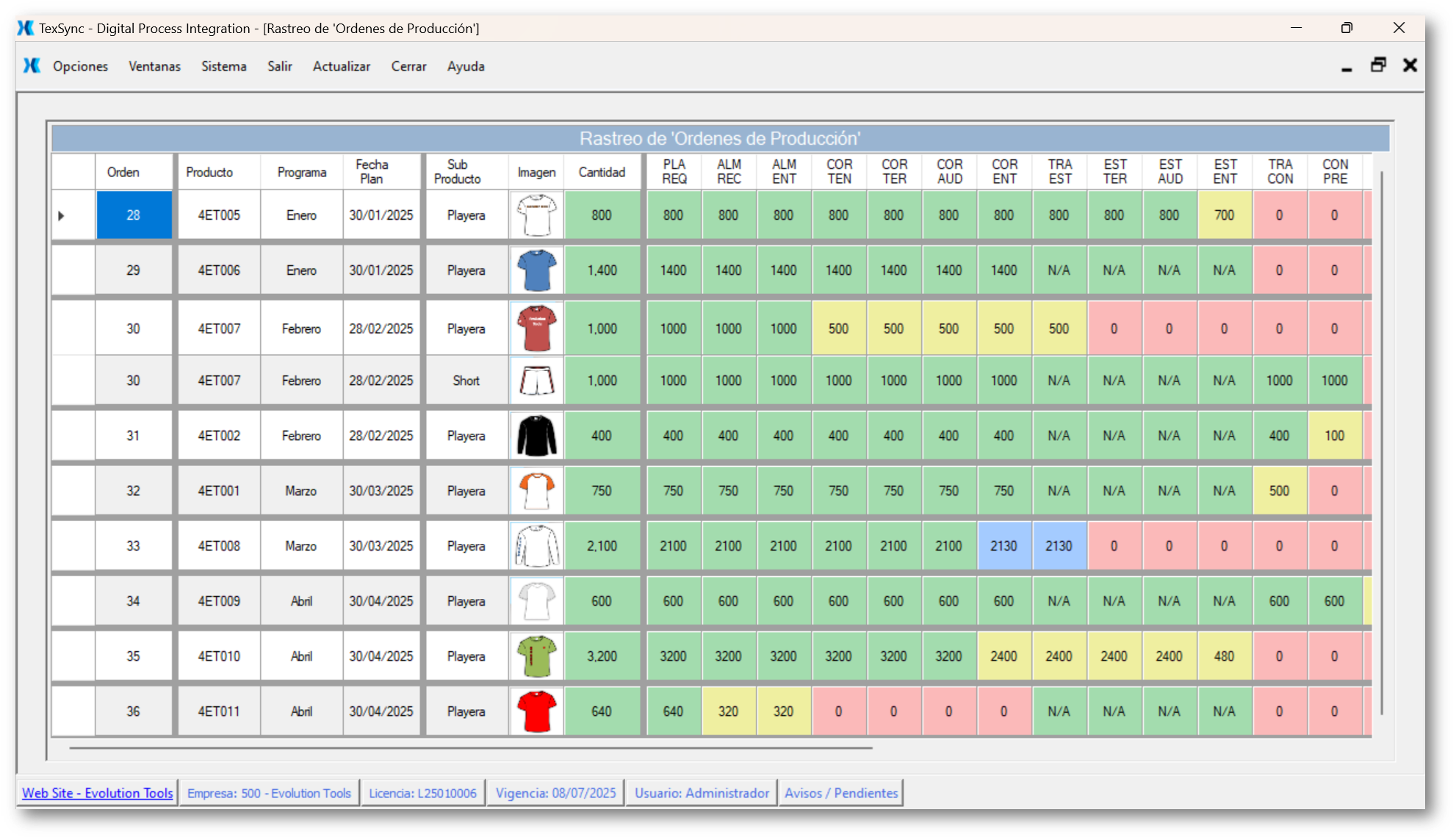1456x840 pixels.
Task: Click the vertical scrollbar at grid's right edge
Action: click(1381, 441)
